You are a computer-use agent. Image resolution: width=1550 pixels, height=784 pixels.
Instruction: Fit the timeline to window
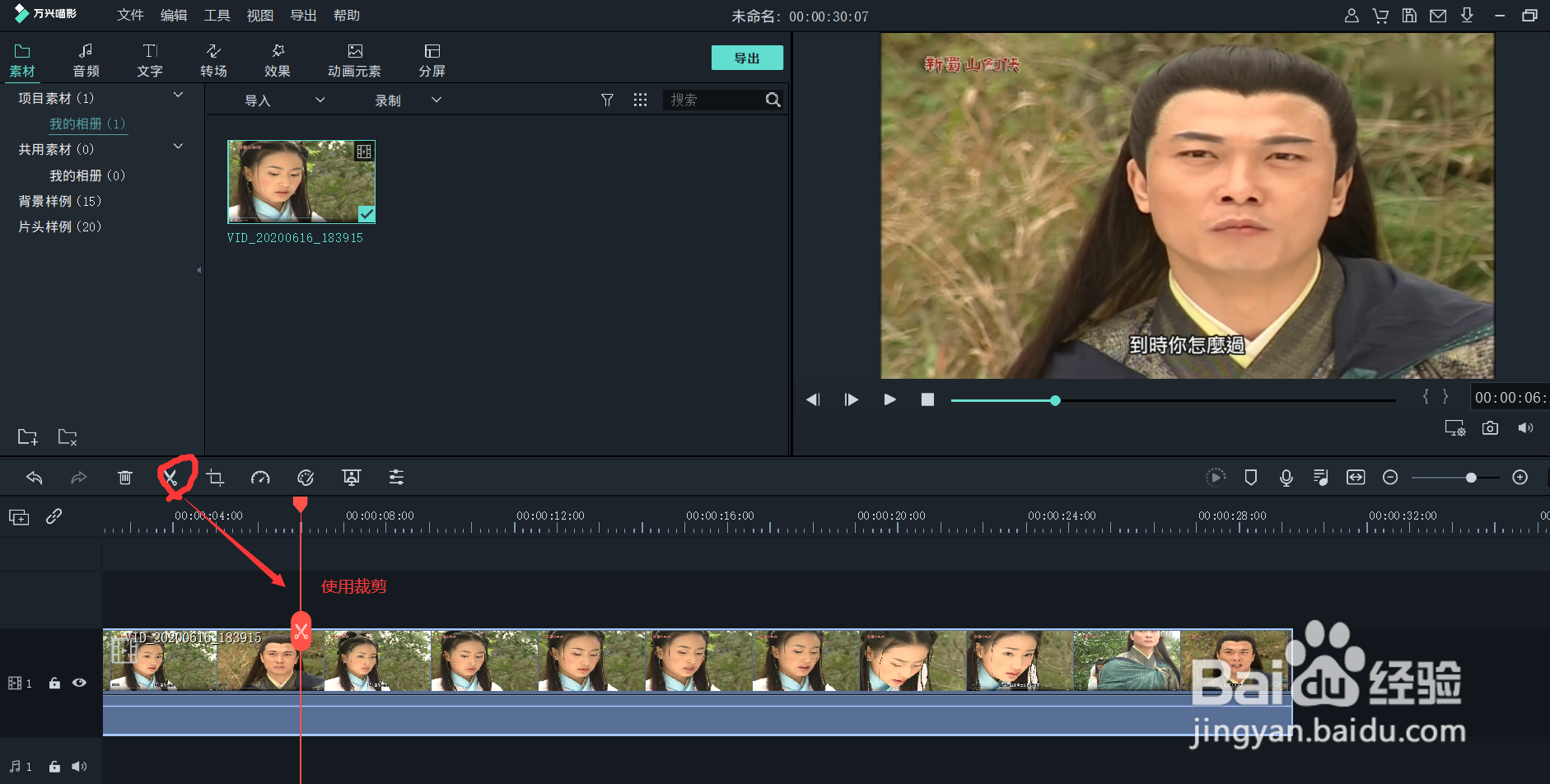(x=1356, y=478)
